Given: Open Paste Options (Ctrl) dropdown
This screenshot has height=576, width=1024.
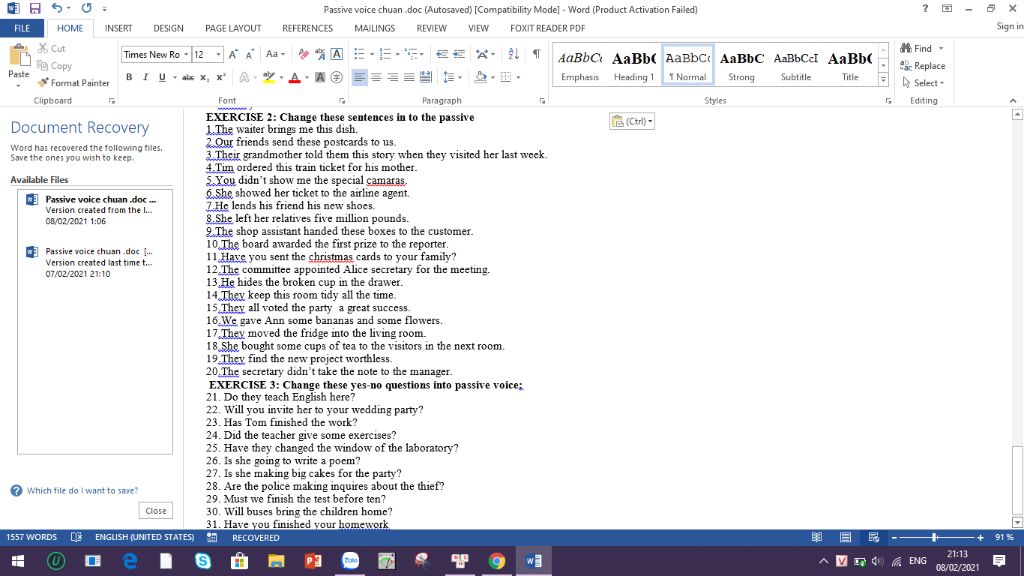Looking at the screenshot, I should [x=632, y=121].
